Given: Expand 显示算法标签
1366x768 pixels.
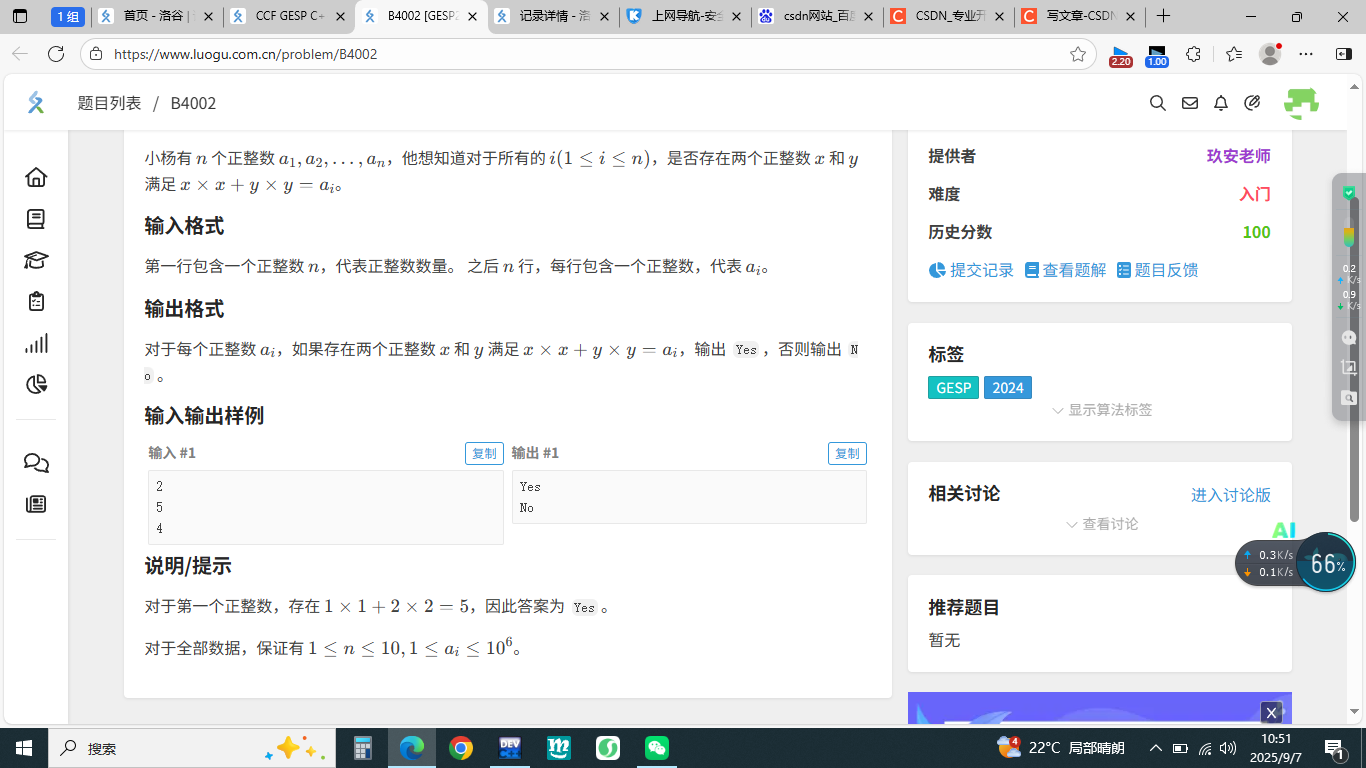Looking at the screenshot, I should pos(1102,410).
